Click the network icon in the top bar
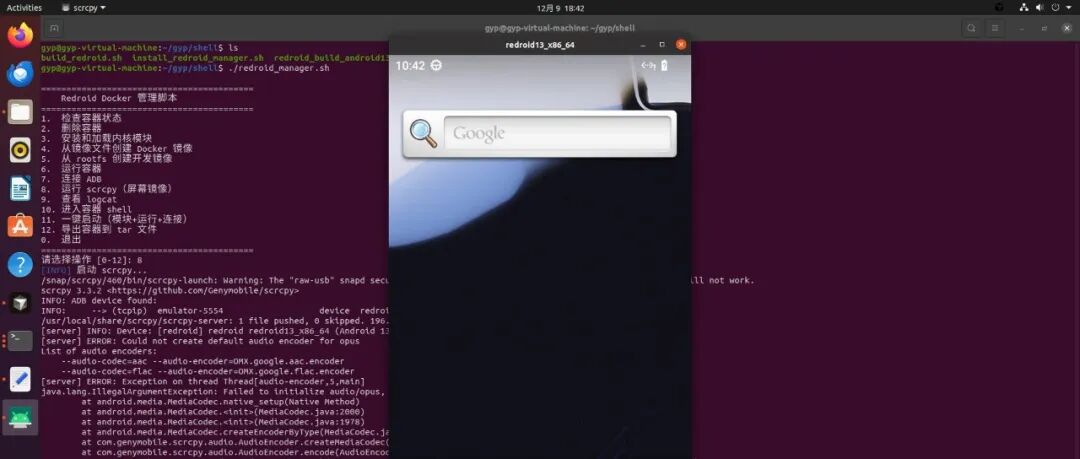Viewport: 1080px width, 459px height. click(1024, 8)
